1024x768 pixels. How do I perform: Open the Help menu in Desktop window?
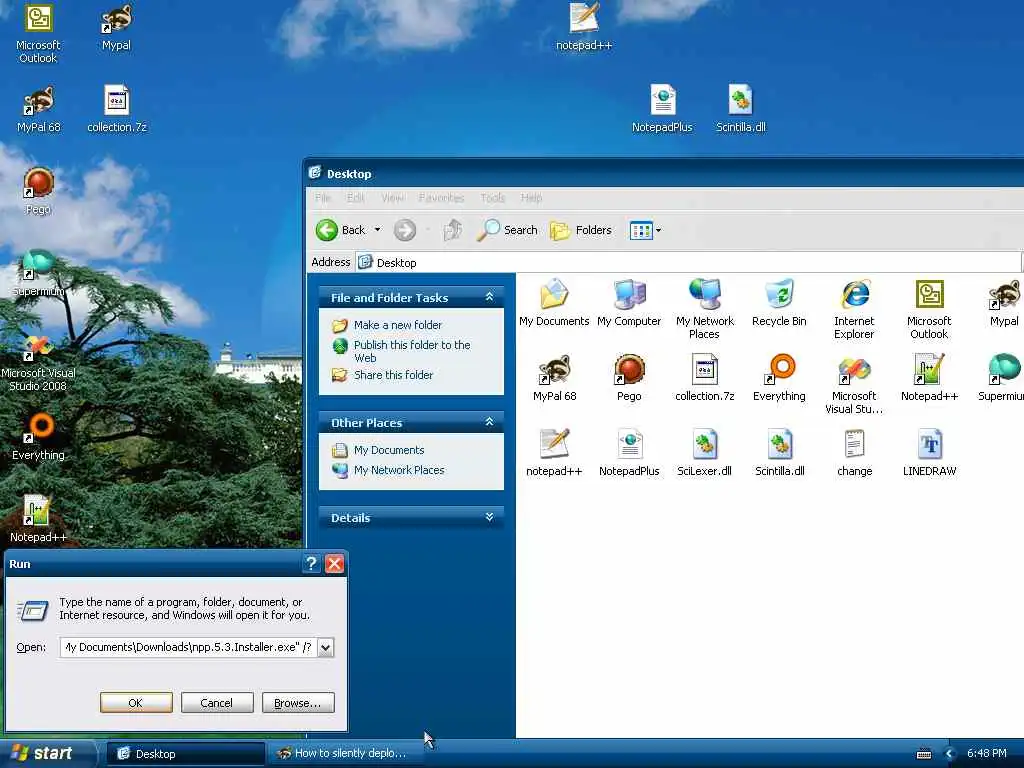click(531, 198)
